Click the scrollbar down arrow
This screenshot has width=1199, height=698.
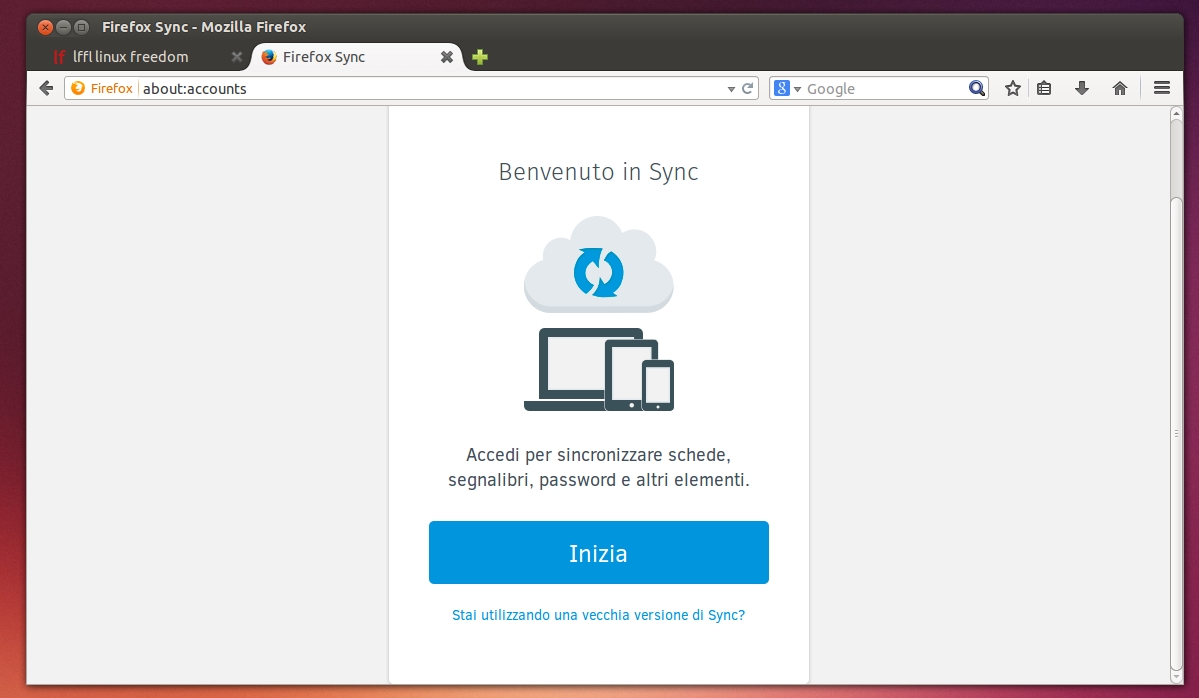pyautogui.click(x=1177, y=677)
